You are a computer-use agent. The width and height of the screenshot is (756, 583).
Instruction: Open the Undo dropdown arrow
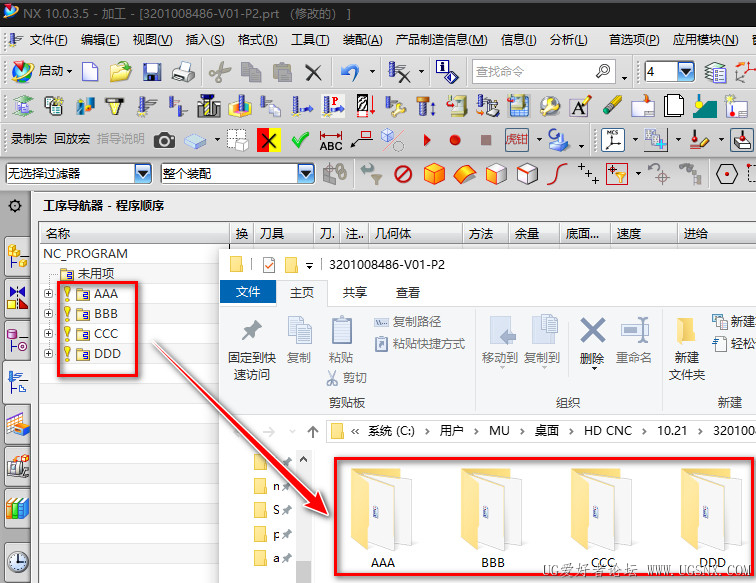coord(372,71)
